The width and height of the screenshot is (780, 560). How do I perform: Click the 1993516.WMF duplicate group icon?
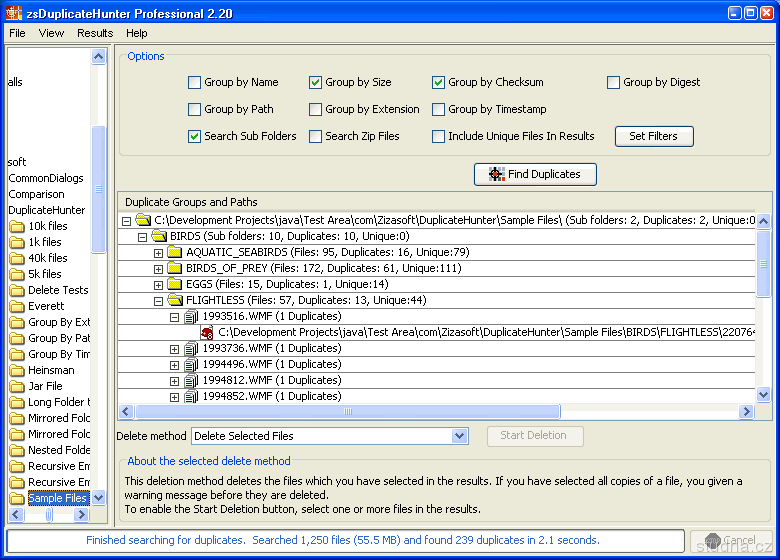pos(191,316)
